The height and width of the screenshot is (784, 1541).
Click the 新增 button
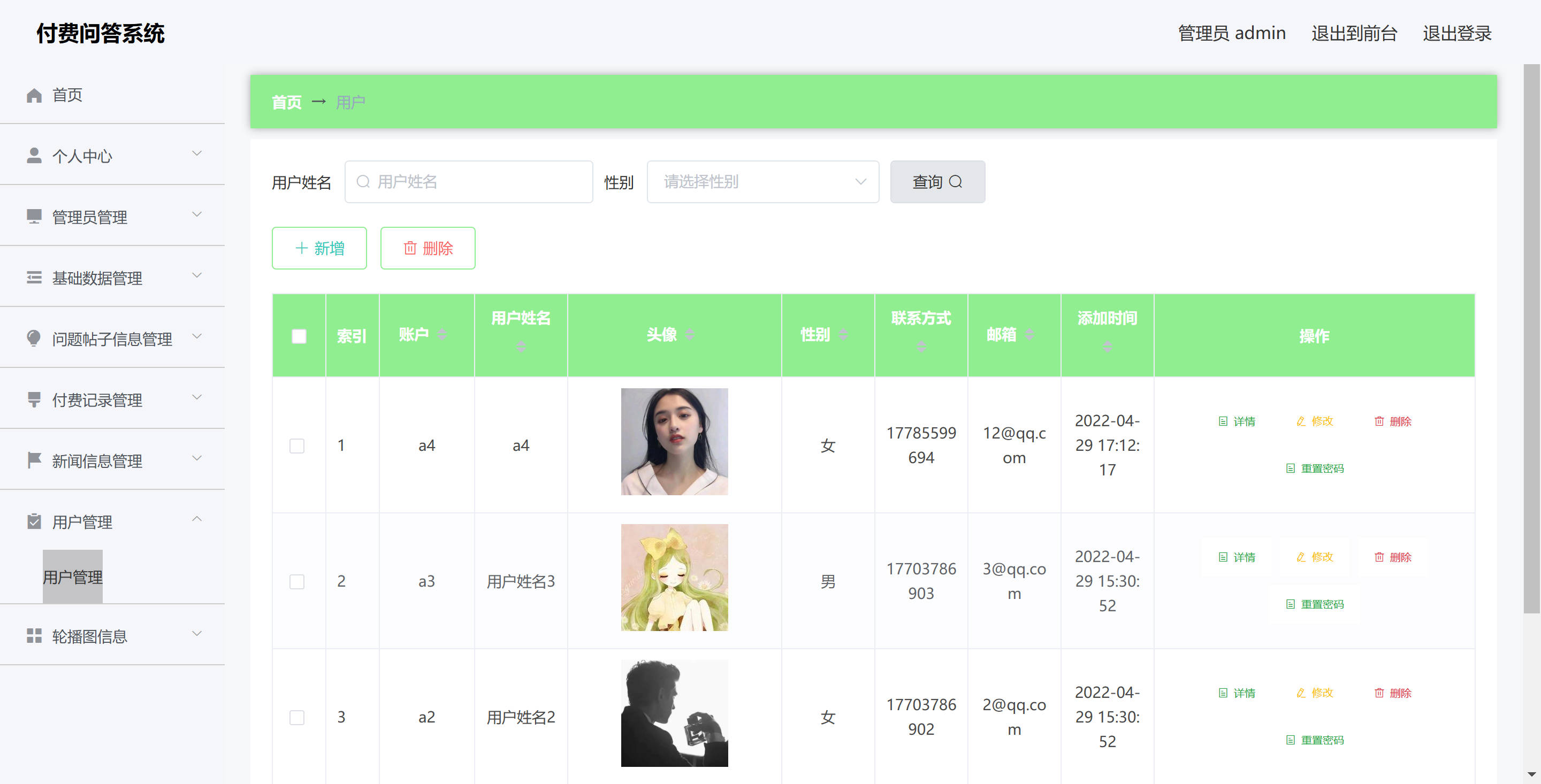(319, 248)
